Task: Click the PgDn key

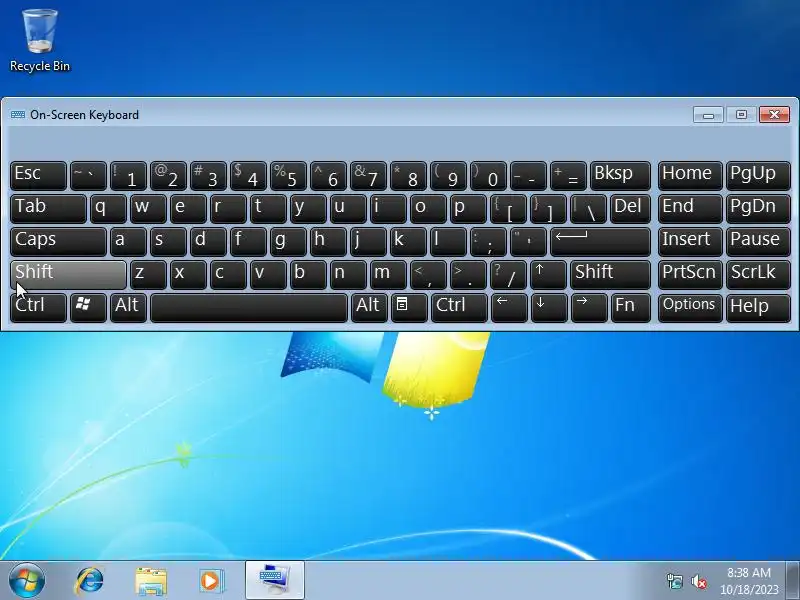Action: 758,209
